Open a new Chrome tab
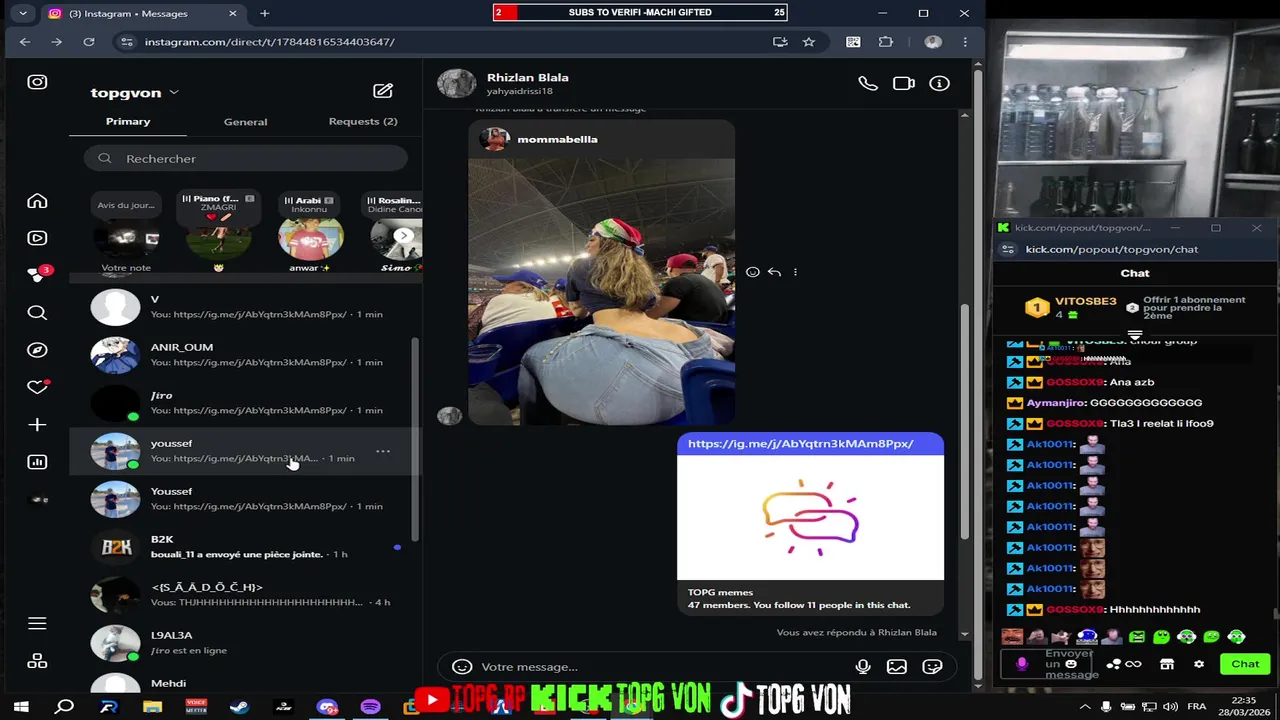1280x720 pixels. pyautogui.click(x=264, y=13)
